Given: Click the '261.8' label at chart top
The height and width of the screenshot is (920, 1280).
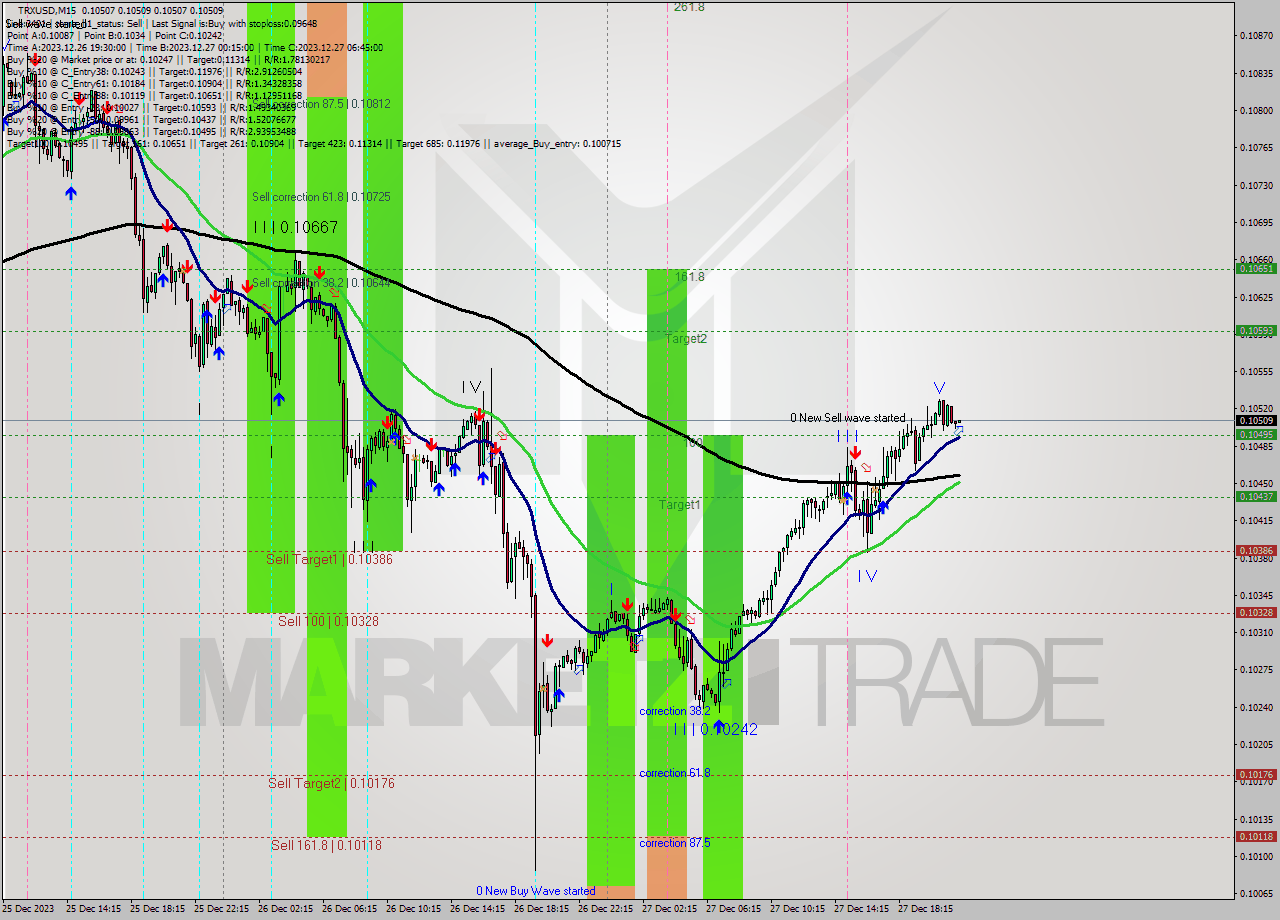Looking at the screenshot, I should pos(689,7).
